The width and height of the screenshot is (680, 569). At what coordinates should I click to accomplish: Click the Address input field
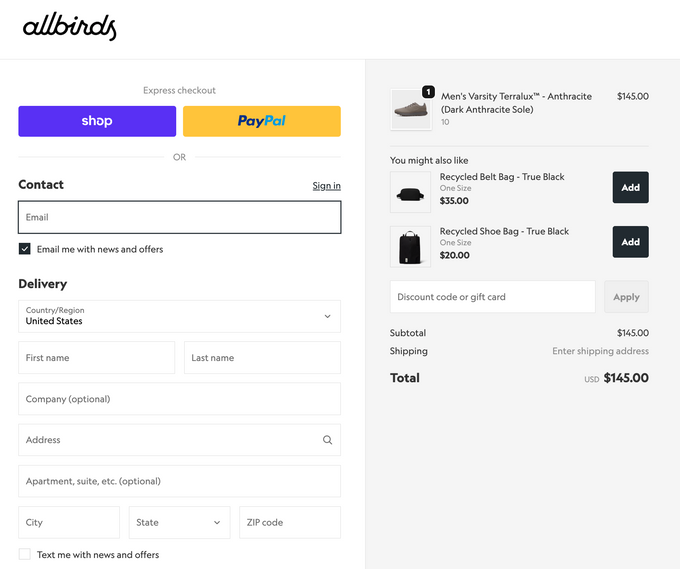pos(180,440)
